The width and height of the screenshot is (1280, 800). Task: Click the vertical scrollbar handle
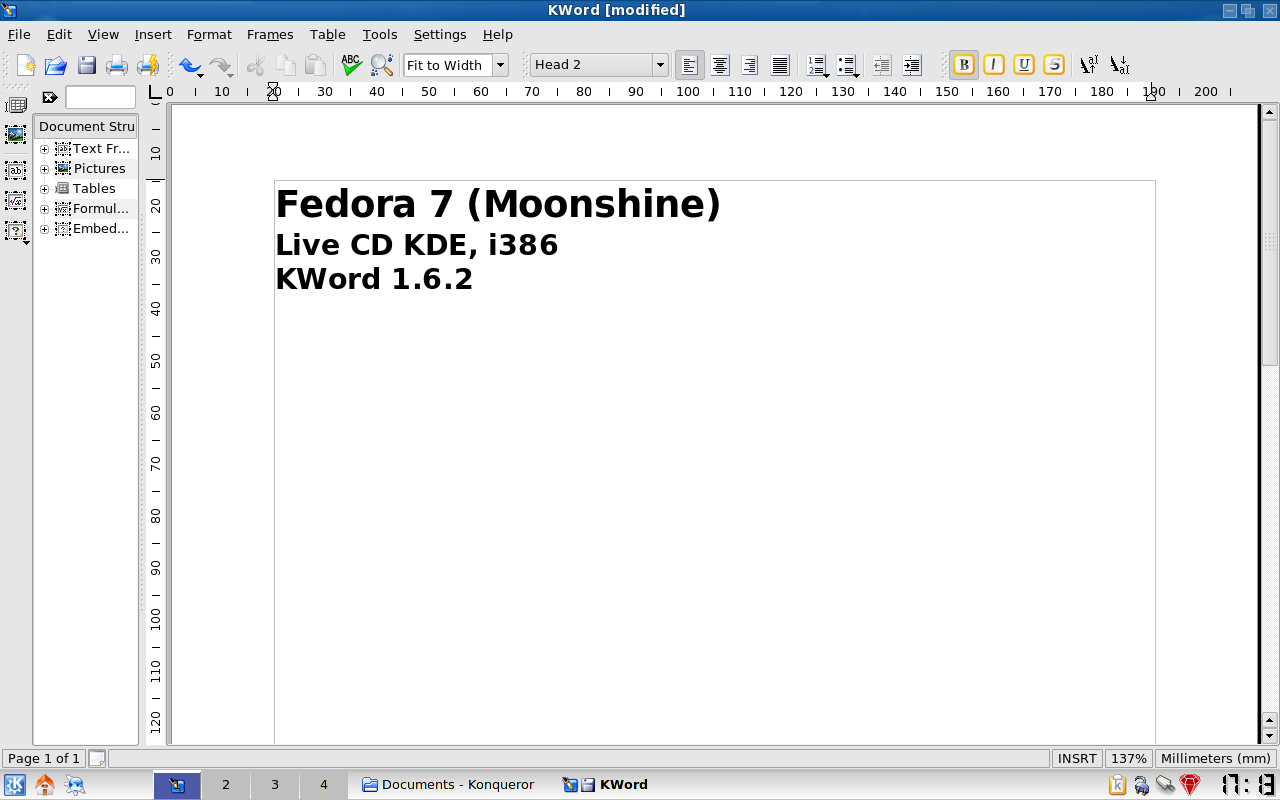[1269, 240]
